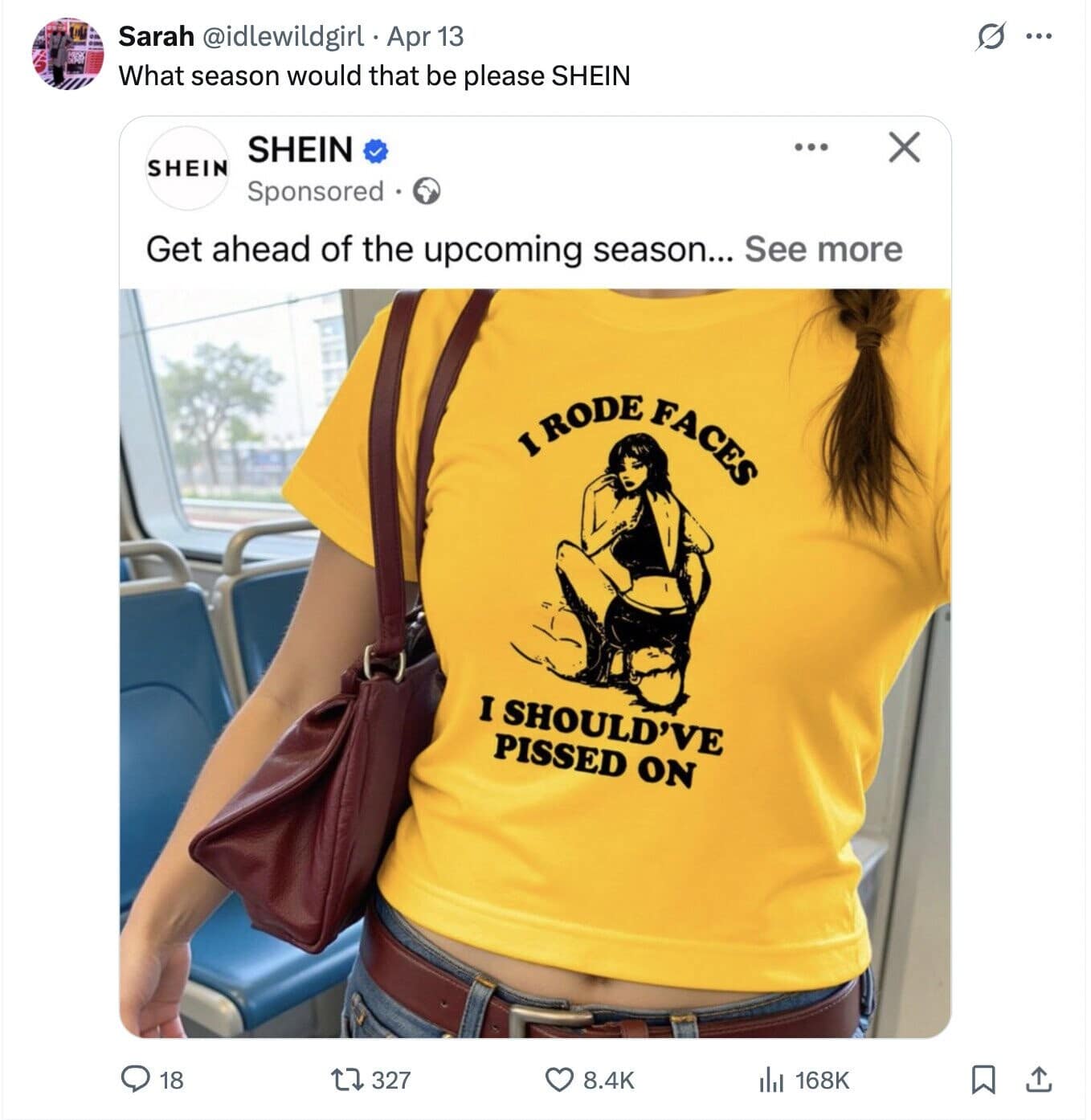Like the post with the heart icon
Viewport: 1091px width, 1120px height.
coord(559,1079)
